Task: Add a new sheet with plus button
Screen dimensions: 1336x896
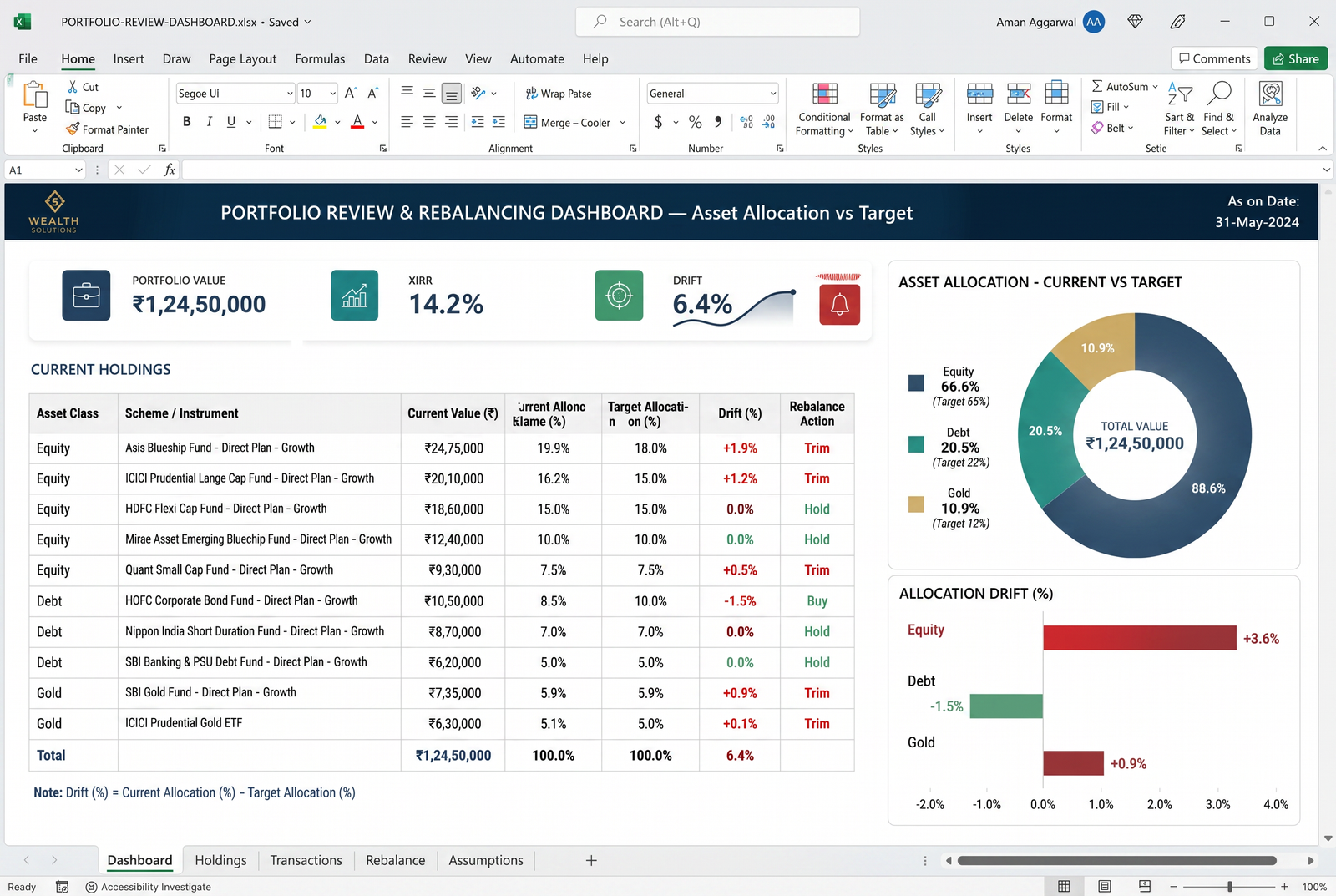Action: coord(591,860)
